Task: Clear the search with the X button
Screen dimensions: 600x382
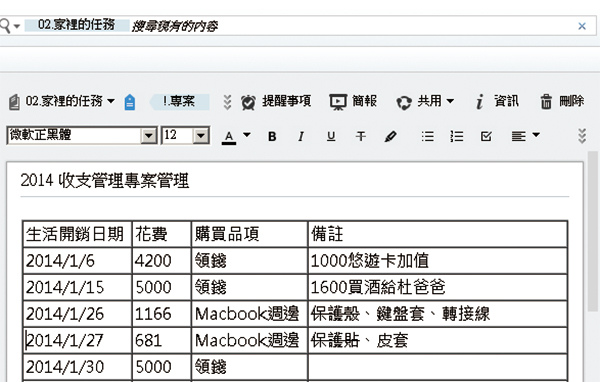Action: (x=582, y=26)
